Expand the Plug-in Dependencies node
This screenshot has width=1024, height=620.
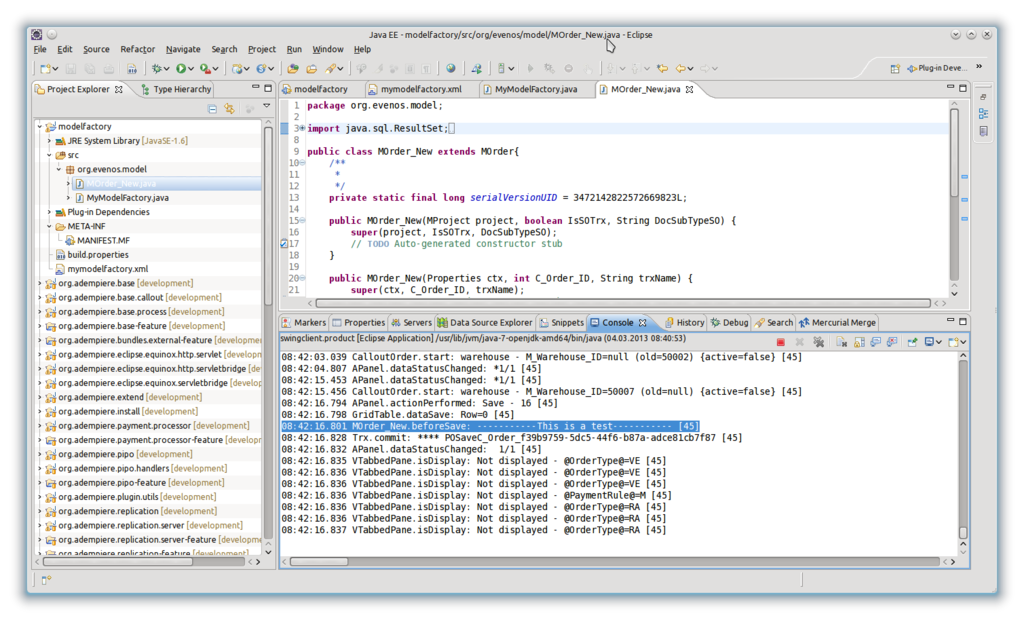click(50, 212)
